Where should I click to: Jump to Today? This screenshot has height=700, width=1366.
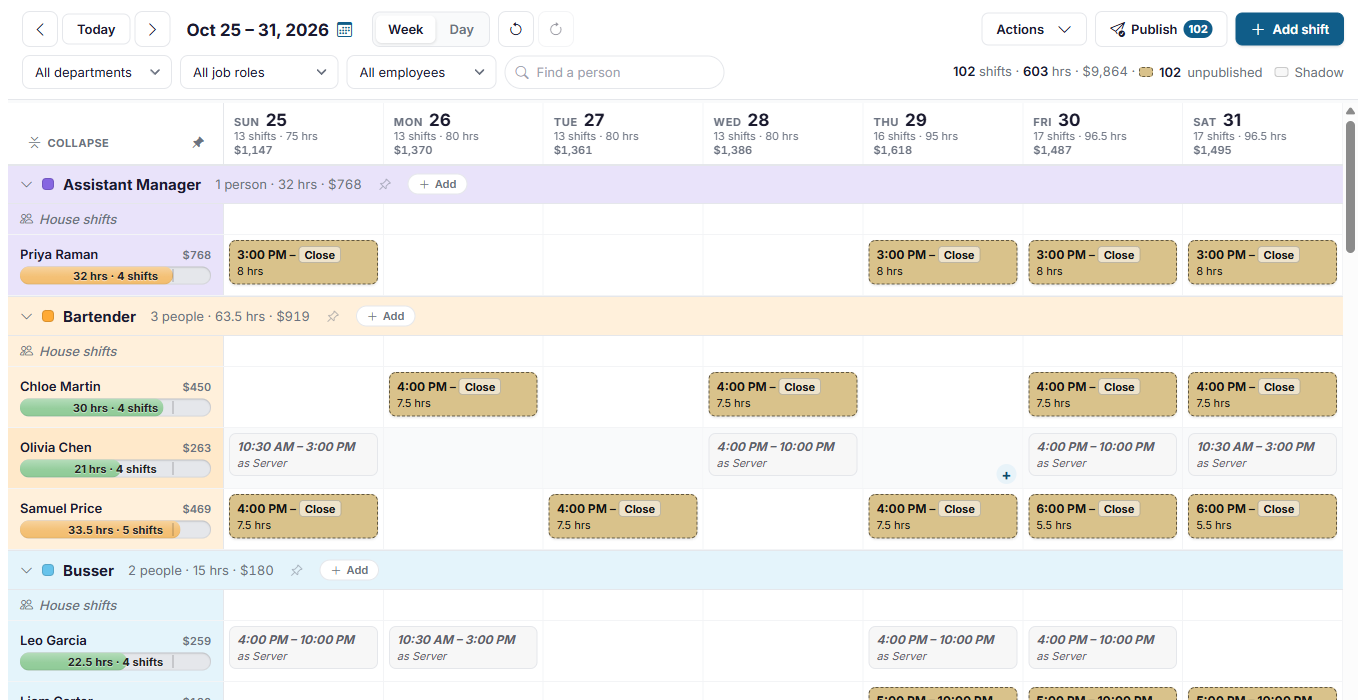coord(96,29)
